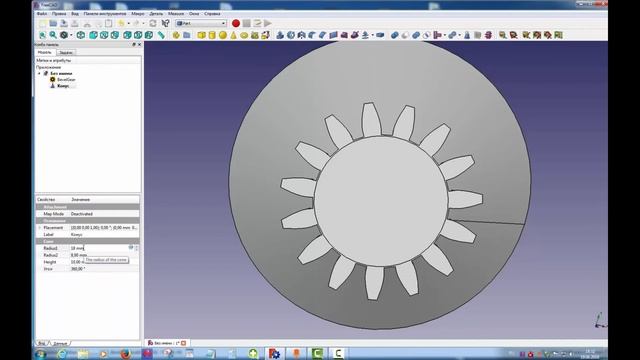Click the left view cube icon
The image size is (640, 360).
click(149, 35)
